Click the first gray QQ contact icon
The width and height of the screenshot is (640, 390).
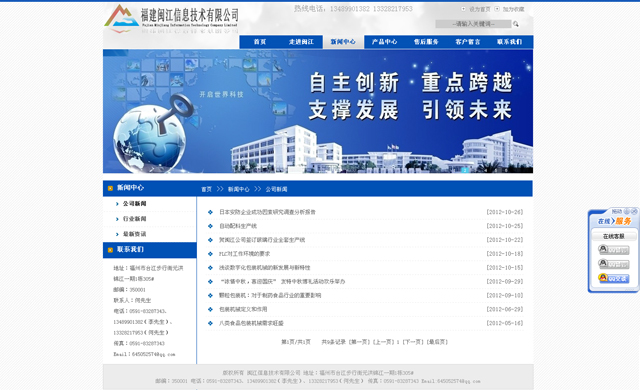(614, 249)
